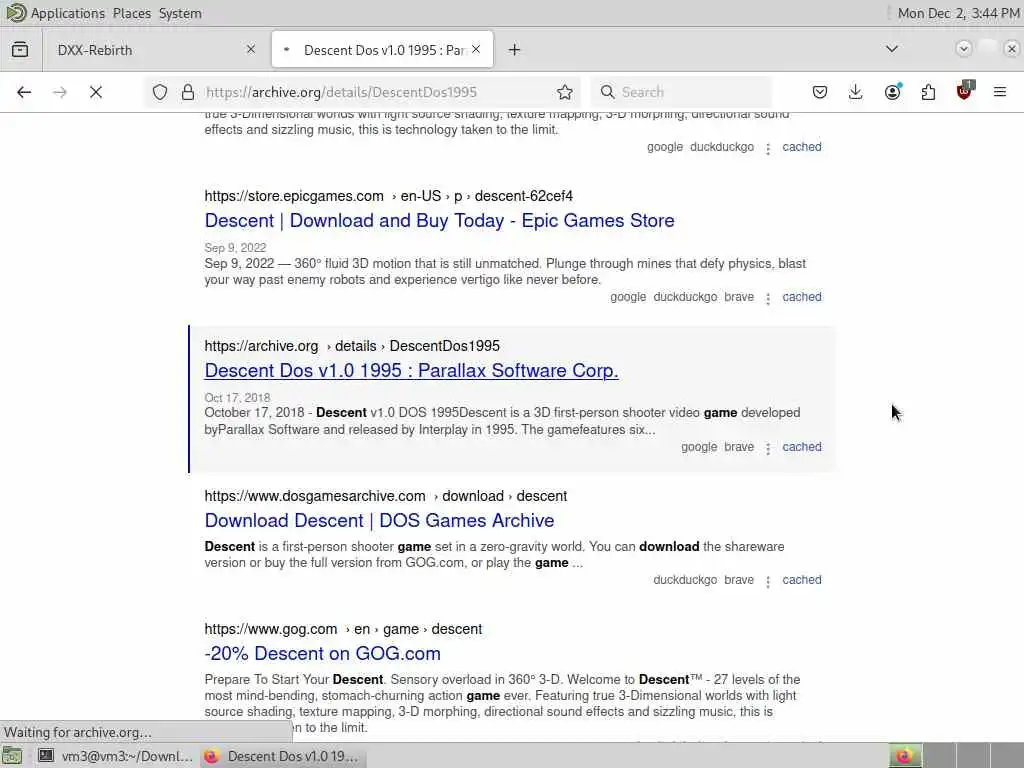Click the clock showing Mon Dec 2
The image size is (1024, 768).
click(957, 13)
